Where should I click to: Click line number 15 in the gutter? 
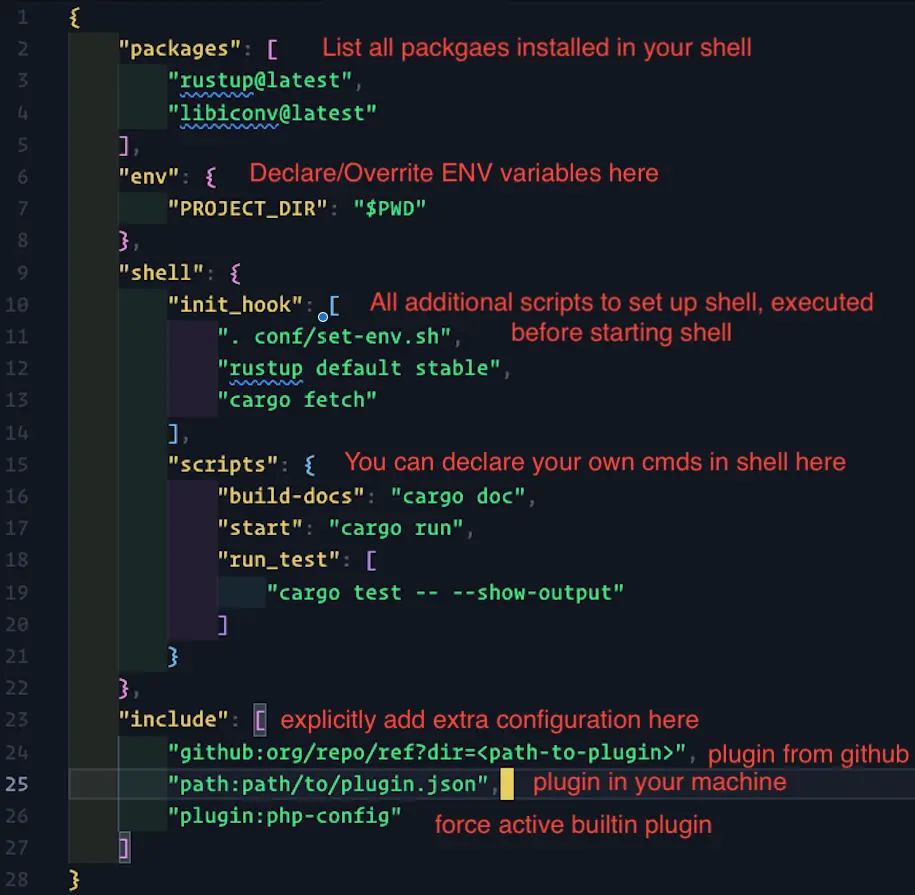[16, 464]
